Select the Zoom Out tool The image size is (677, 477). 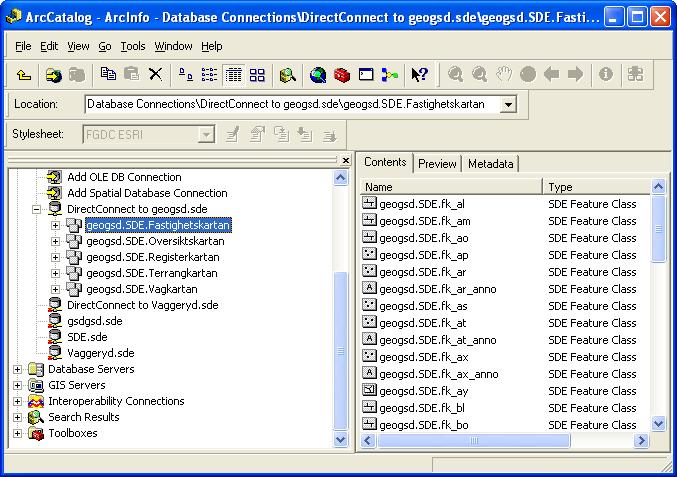(479, 75)
